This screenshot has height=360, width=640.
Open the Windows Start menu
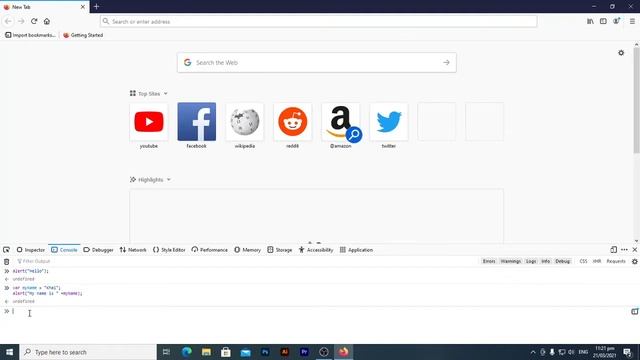(x=9, y=352)
